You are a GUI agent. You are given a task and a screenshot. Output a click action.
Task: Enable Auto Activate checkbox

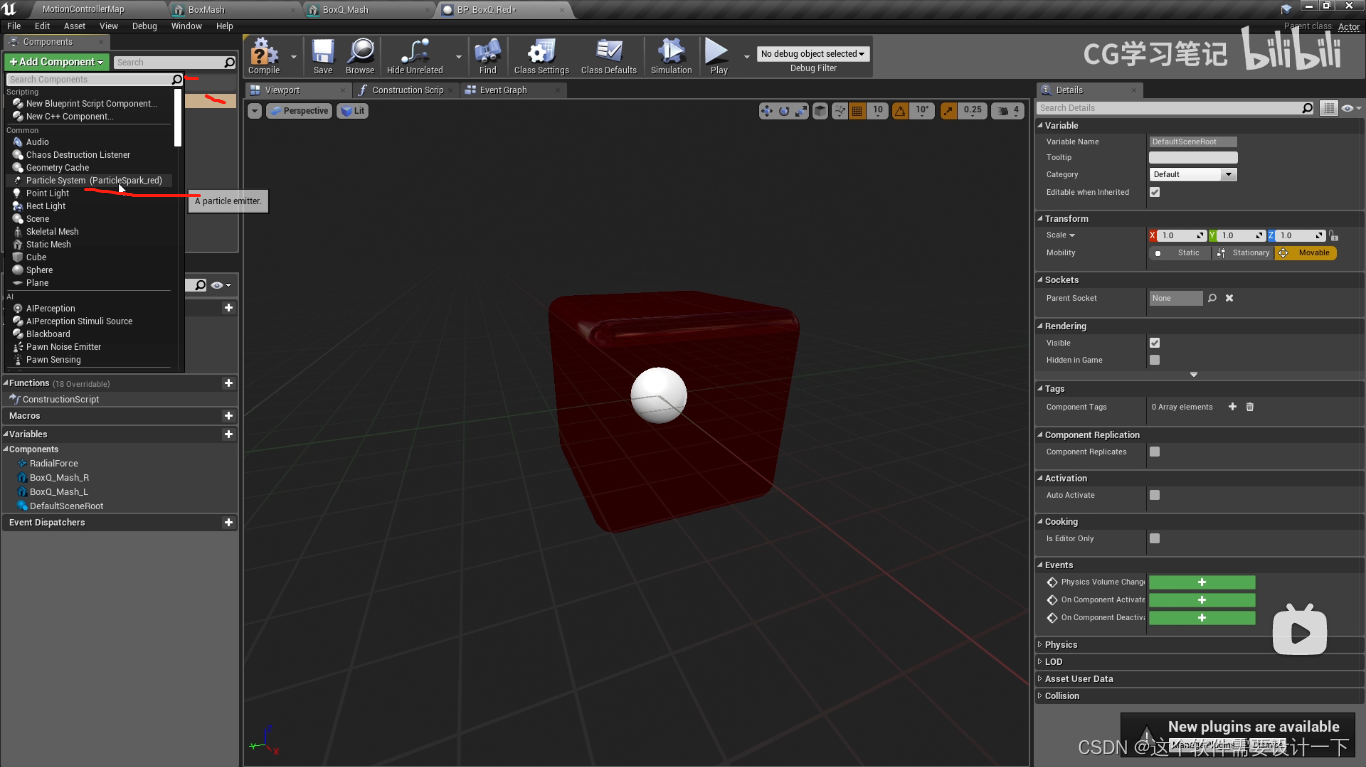pos(1155,495)
